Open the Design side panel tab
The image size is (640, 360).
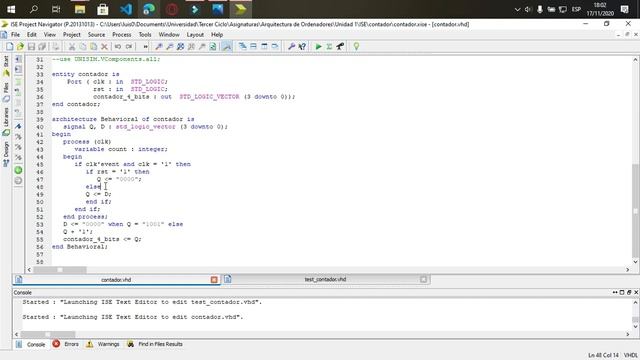click(6, 154)
